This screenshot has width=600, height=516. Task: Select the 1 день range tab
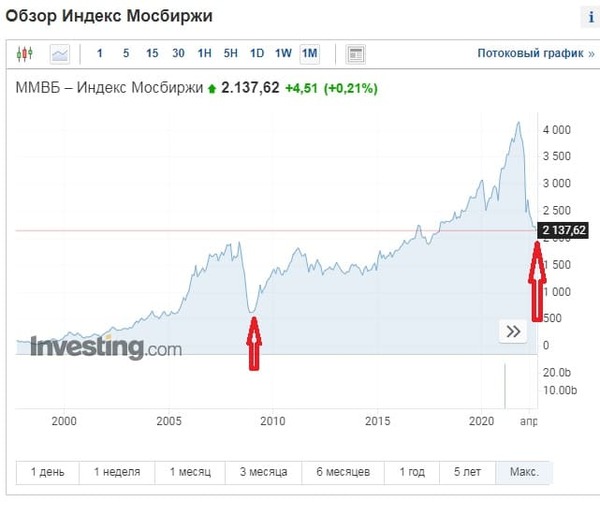50,472
